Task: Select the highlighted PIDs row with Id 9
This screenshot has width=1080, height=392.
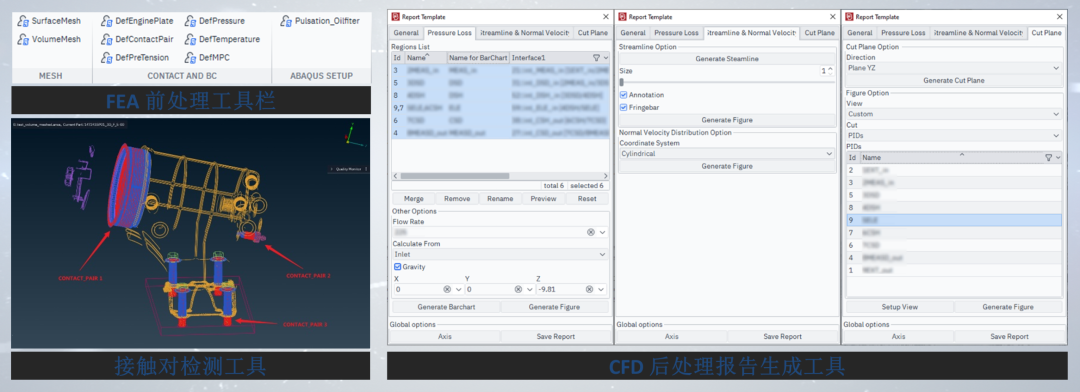Action: [x=953, y=220]
